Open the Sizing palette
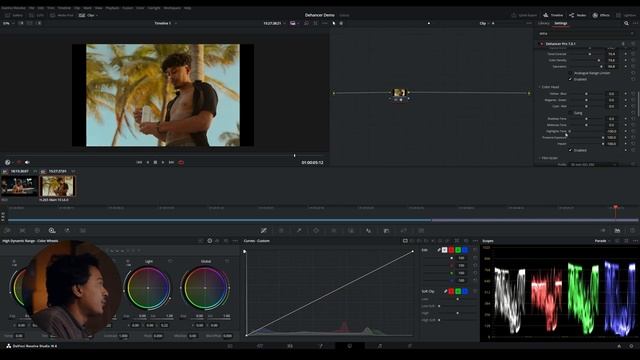The height and width of the screenshot is (360, 640). pos(404,231)
